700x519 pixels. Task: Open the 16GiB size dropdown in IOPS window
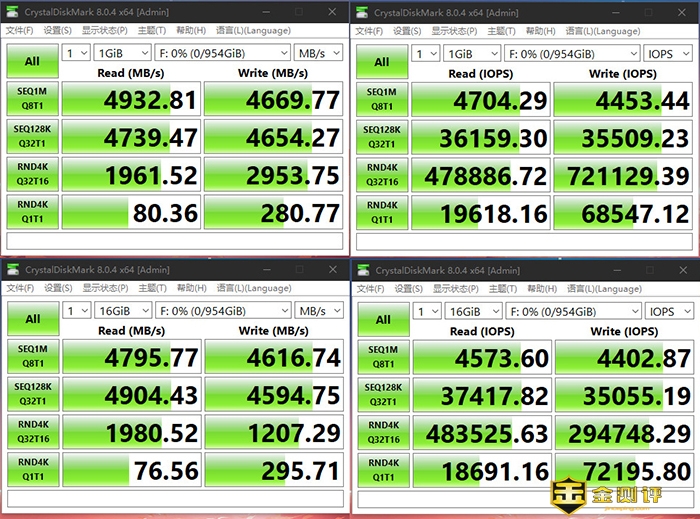[x=474, y=311]
